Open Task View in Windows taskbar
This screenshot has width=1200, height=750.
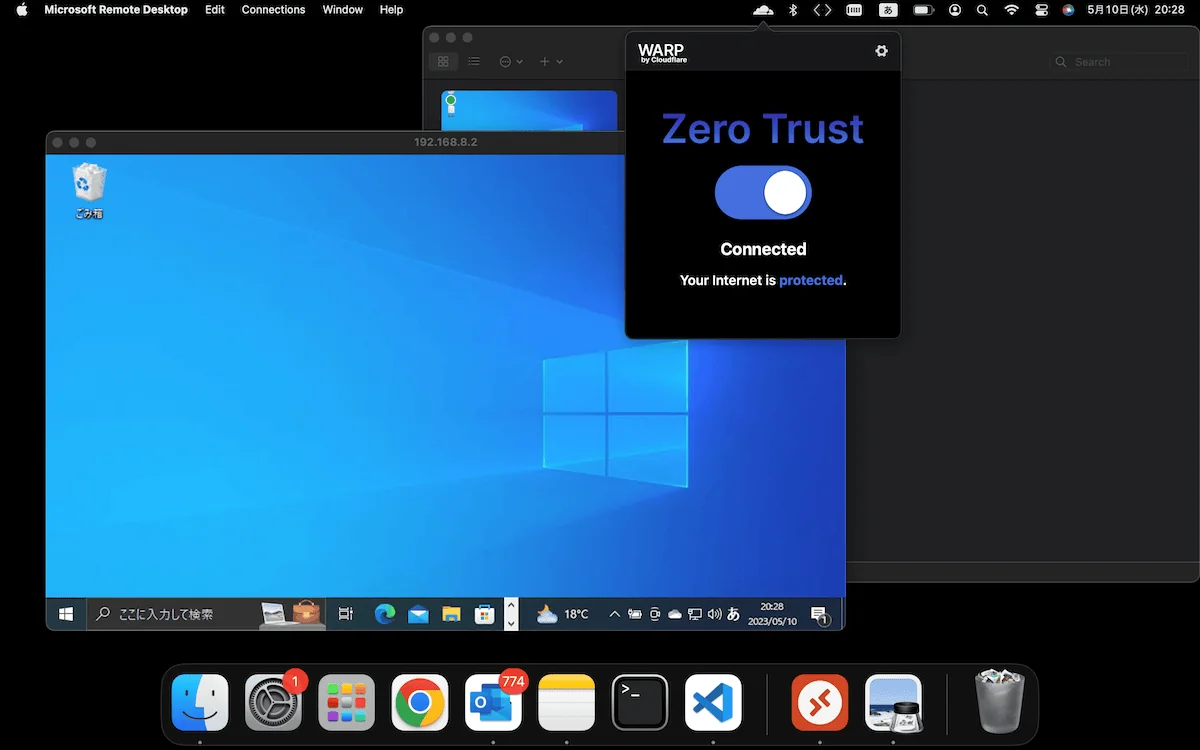pos(346,614)
